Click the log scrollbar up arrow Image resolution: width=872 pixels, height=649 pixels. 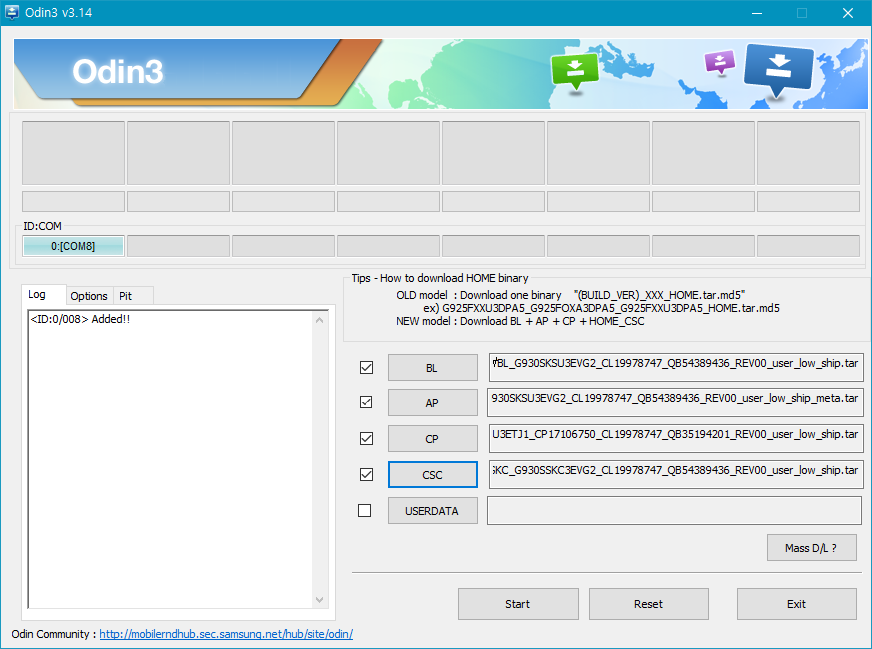click(x=319, y=320)
